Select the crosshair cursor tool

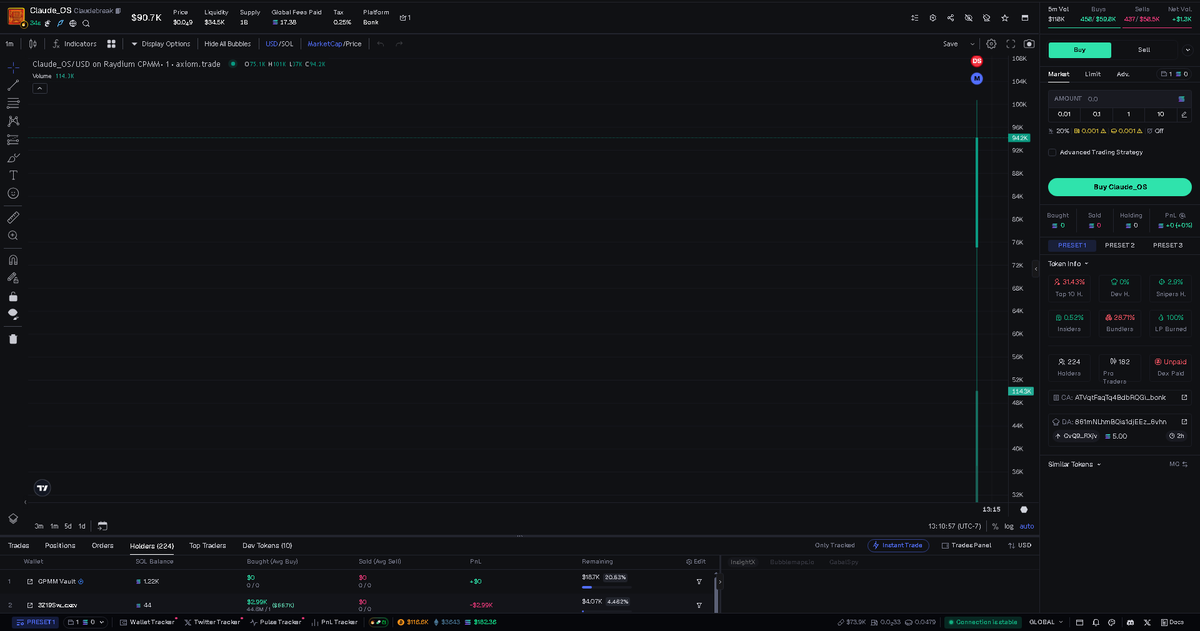pos(13,66)
